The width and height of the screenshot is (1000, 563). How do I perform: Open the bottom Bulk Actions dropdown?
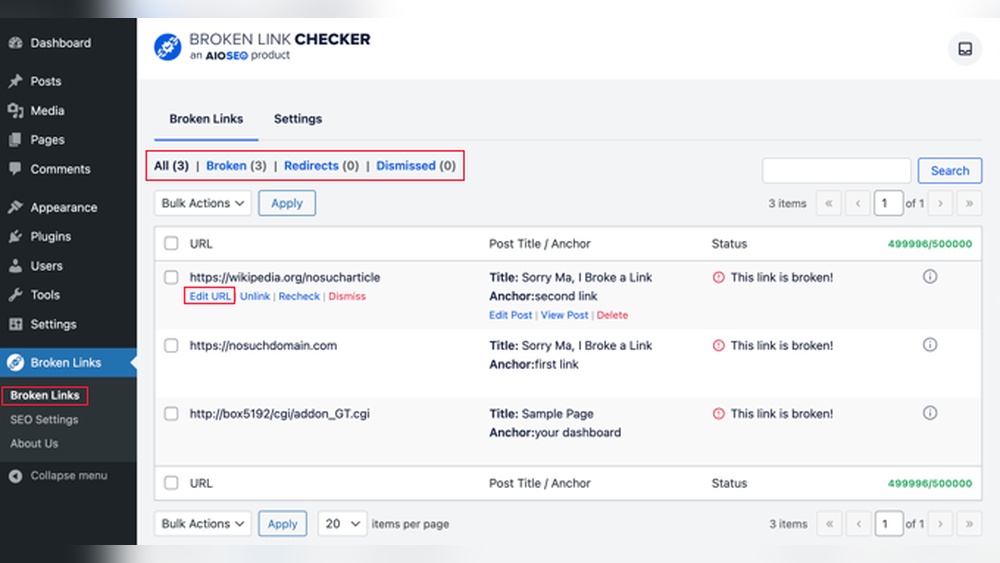pos(203,523)
